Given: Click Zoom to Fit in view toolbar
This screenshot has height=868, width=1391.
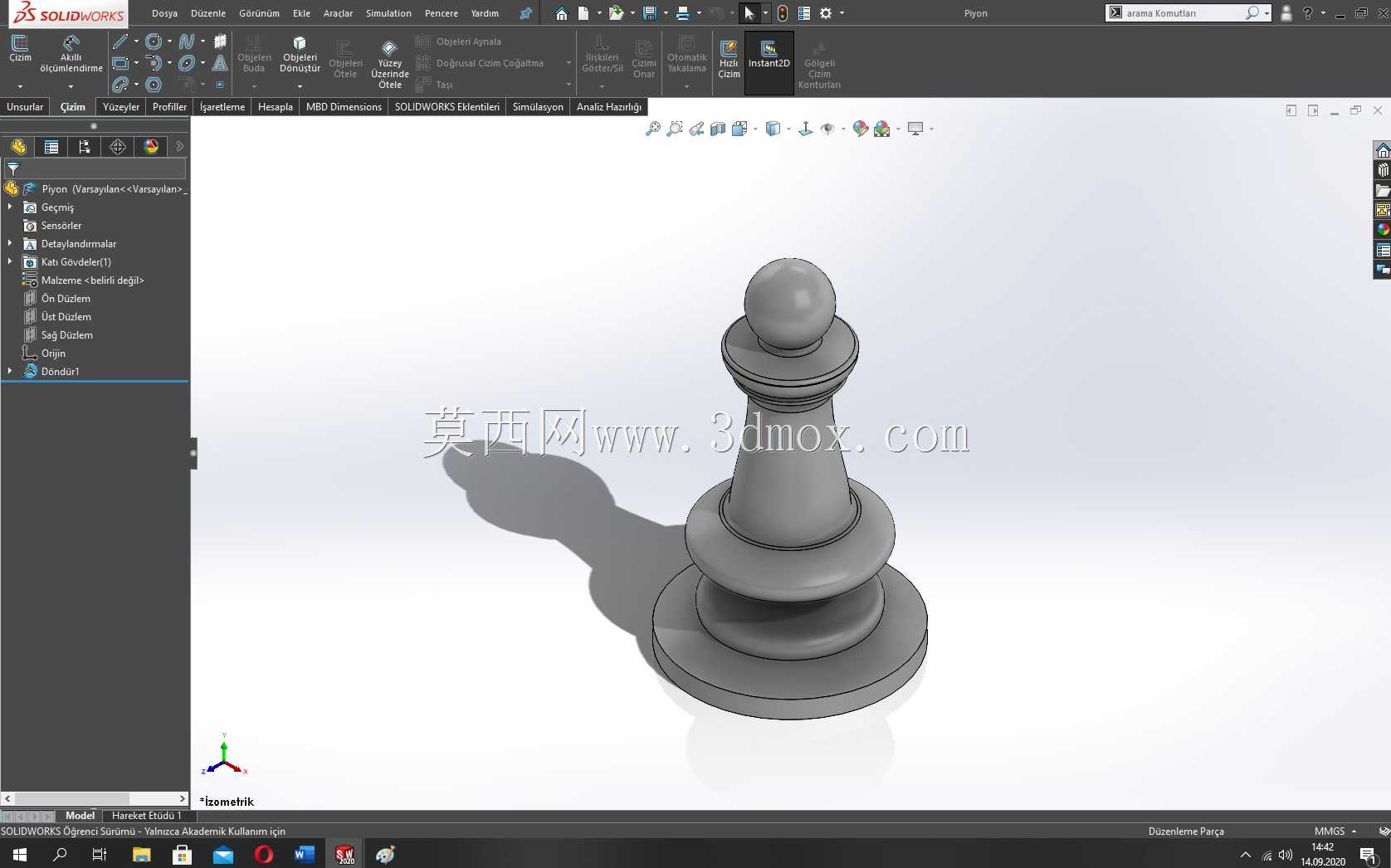Looking at the screenshot, I should pos(653,129).
